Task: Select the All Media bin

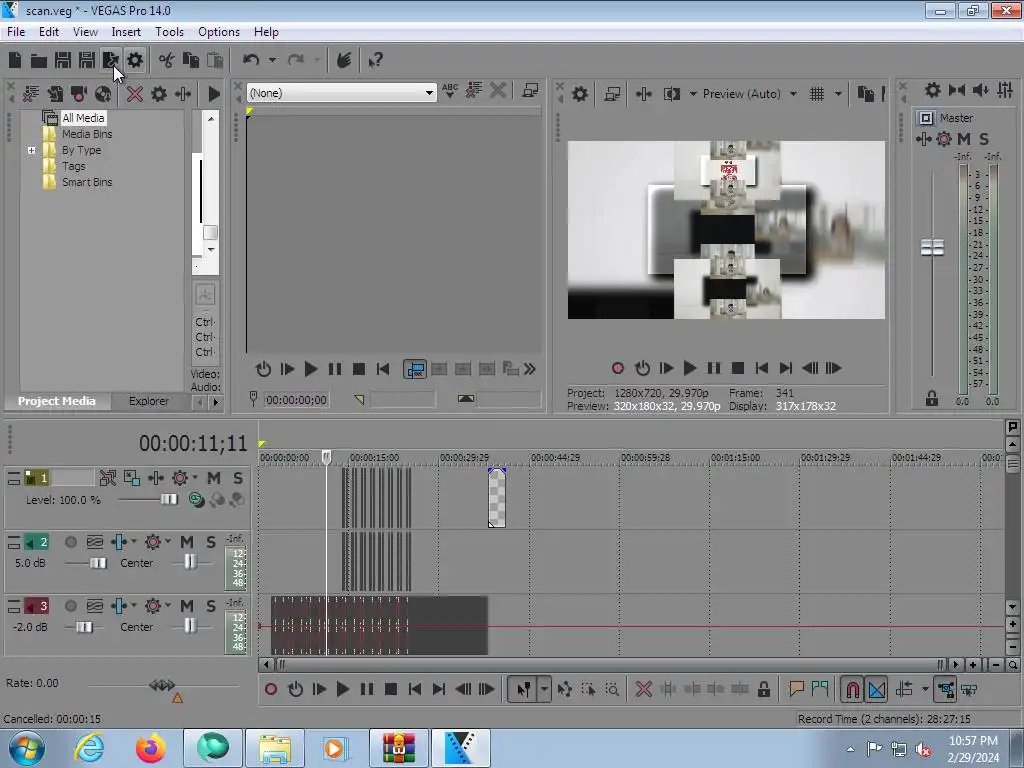Action: pyautogui.click(x=83, y=118)
